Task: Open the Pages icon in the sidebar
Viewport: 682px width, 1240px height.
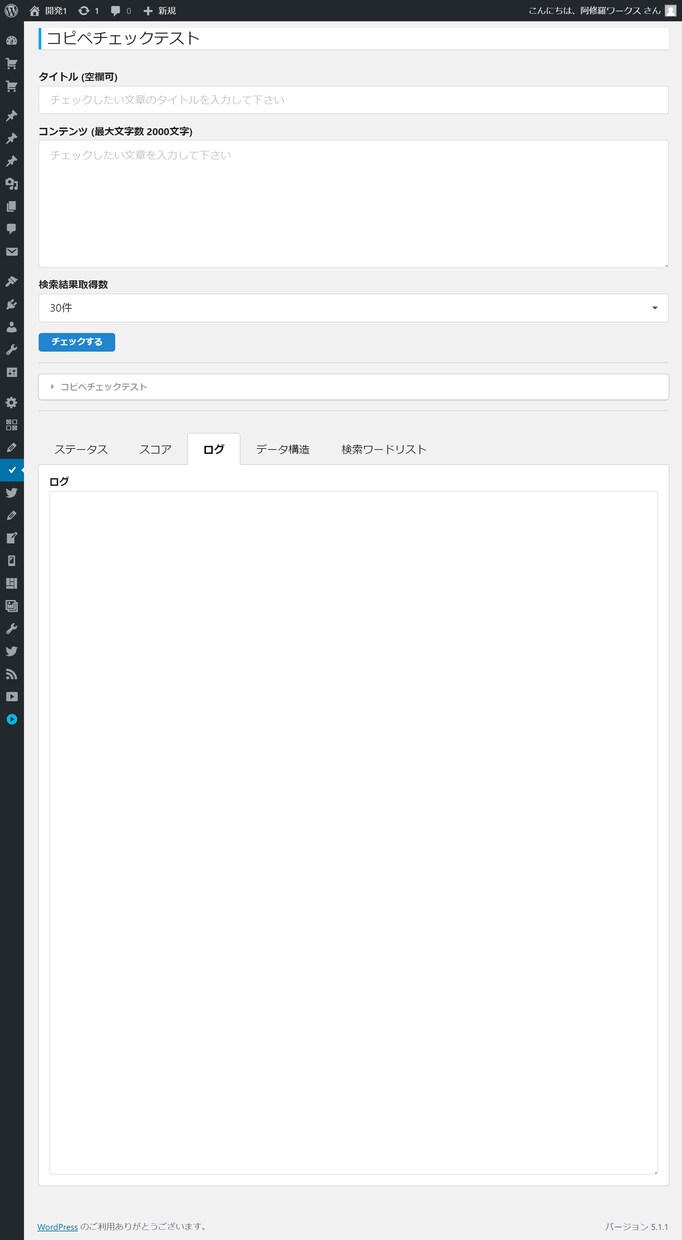Action: (x=12, y=207)
